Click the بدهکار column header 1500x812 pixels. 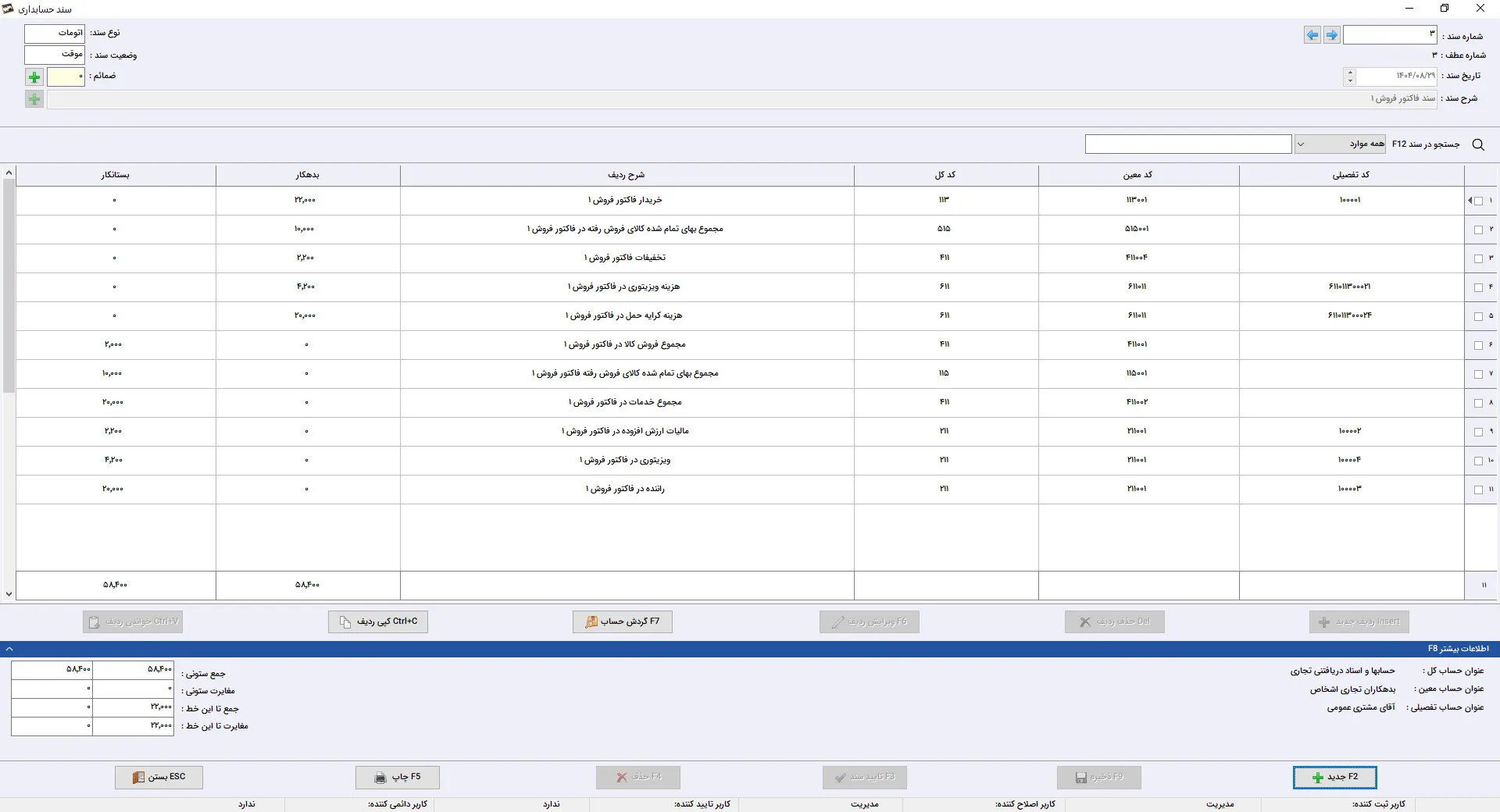308,175
